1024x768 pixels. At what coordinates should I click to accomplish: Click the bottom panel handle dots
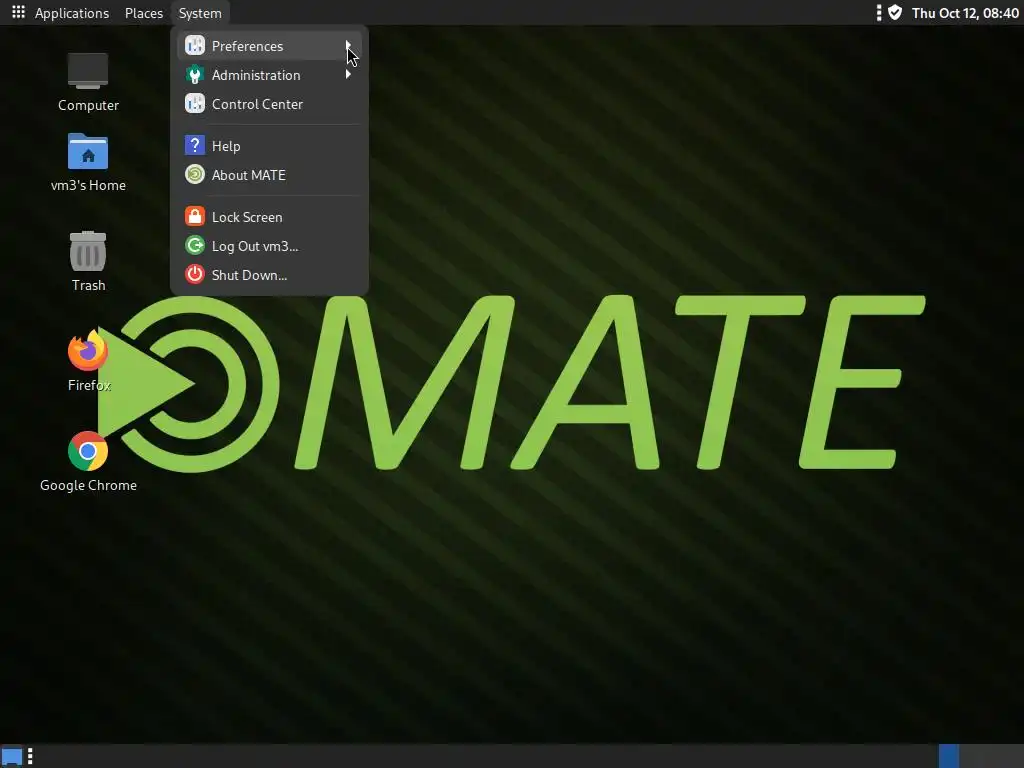[30, 757]
